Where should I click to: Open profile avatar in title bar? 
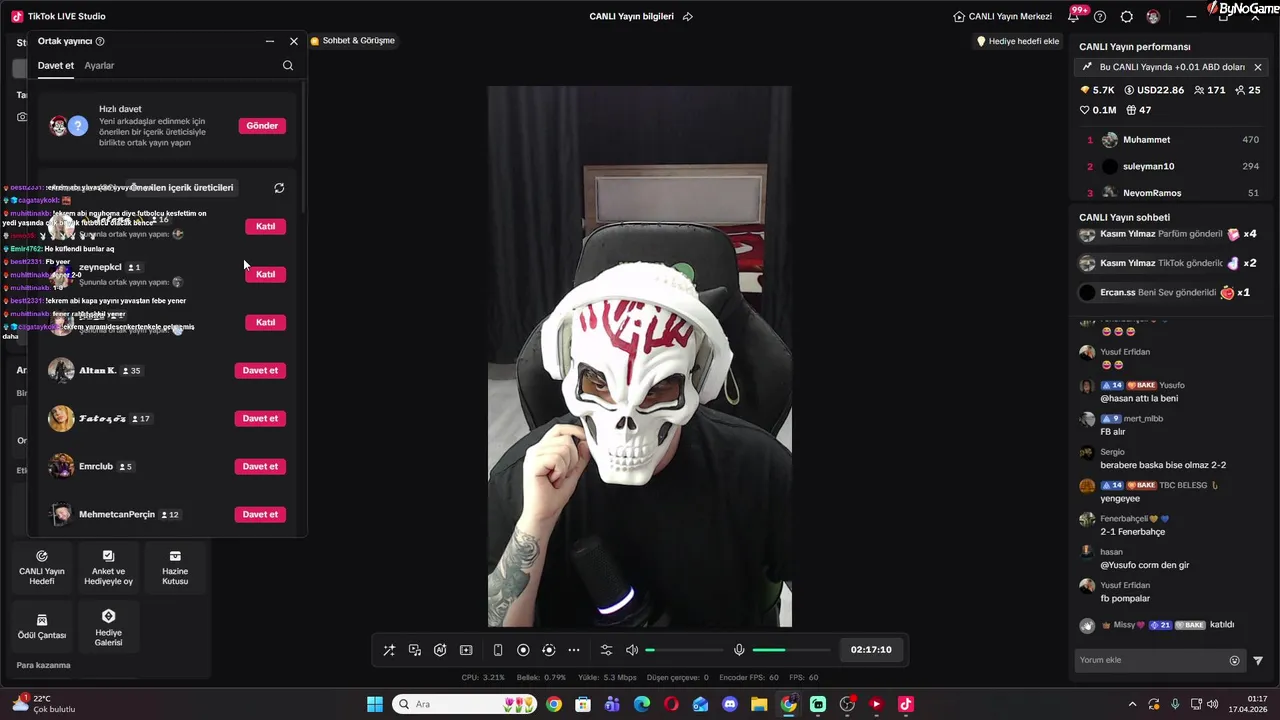click(1153, 17)
